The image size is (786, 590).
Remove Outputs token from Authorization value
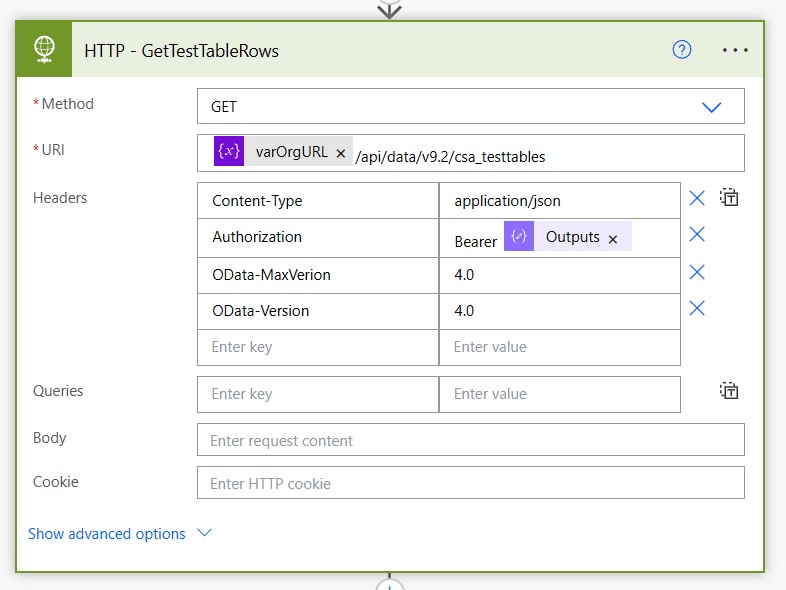pyautogui.click(x=613, y=239)
